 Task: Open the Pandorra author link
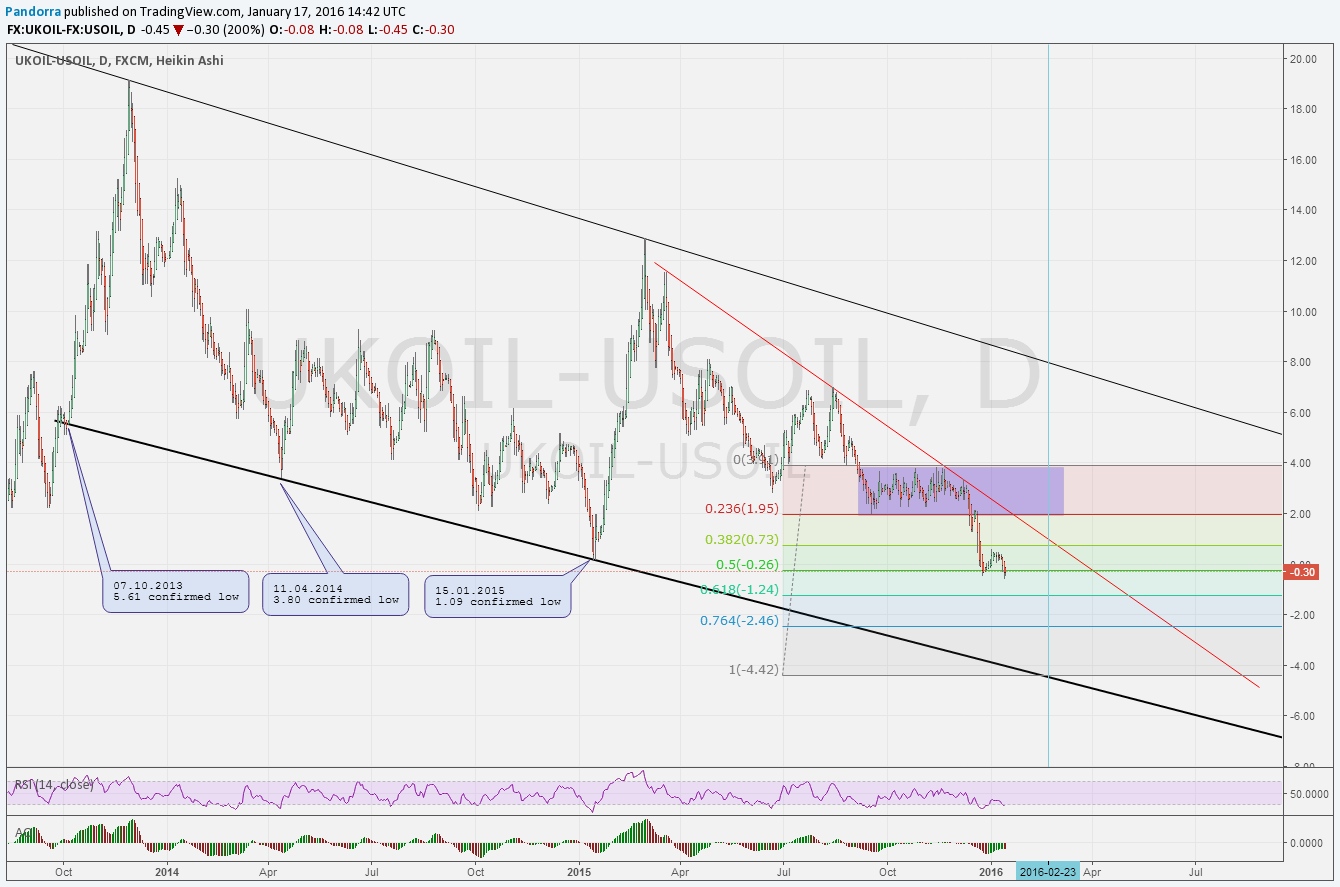point(32,11)
